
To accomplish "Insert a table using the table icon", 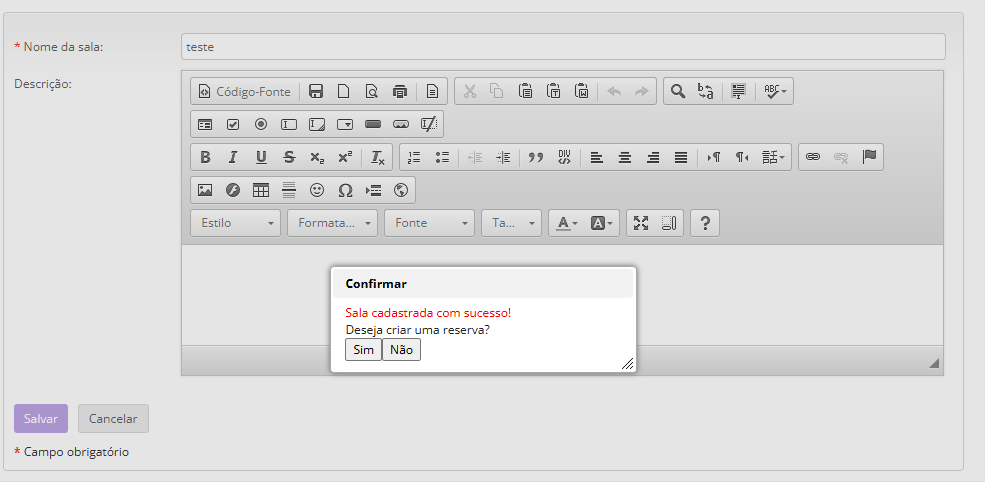I will pos(261,190).
